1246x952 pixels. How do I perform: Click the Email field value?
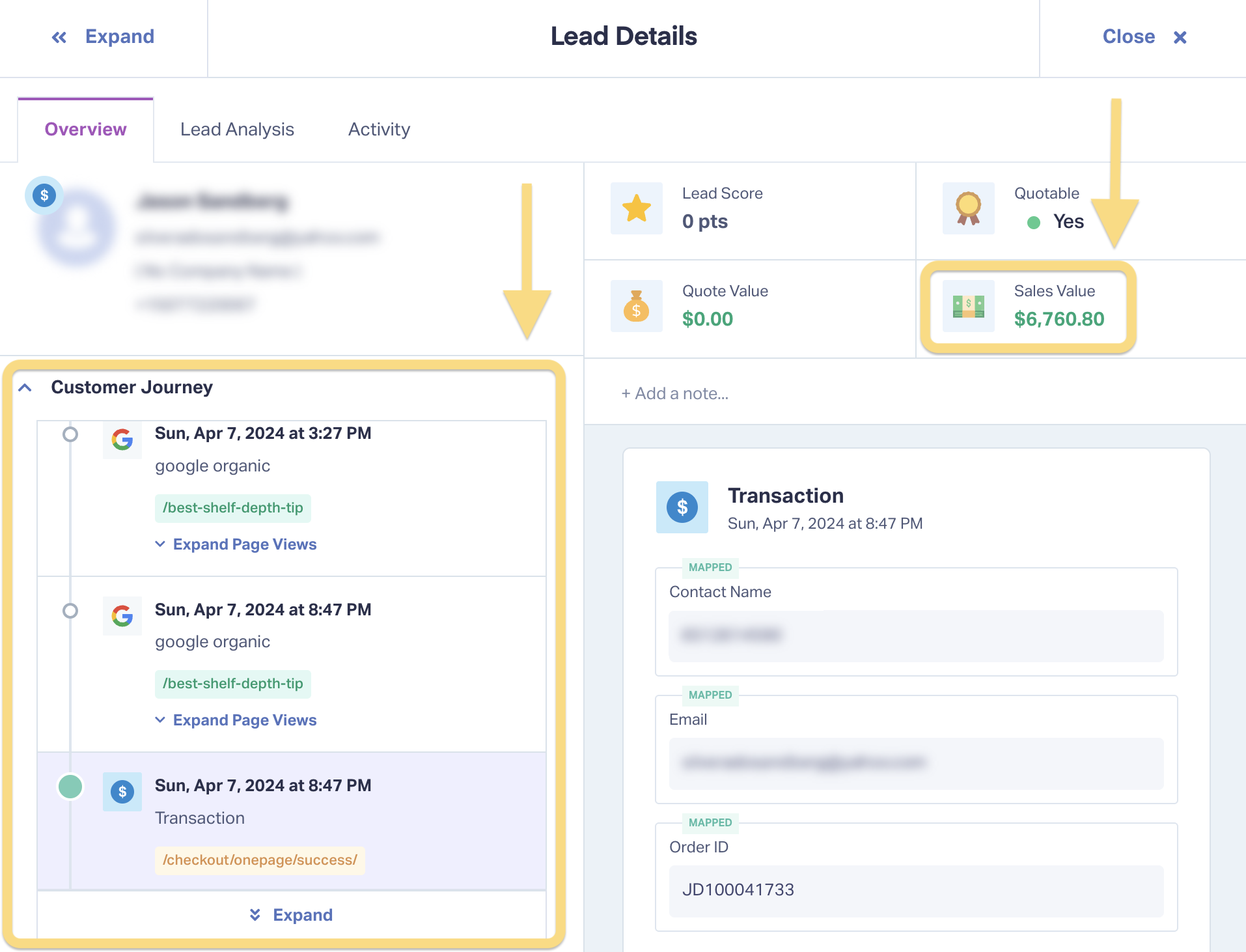(917, 764)
